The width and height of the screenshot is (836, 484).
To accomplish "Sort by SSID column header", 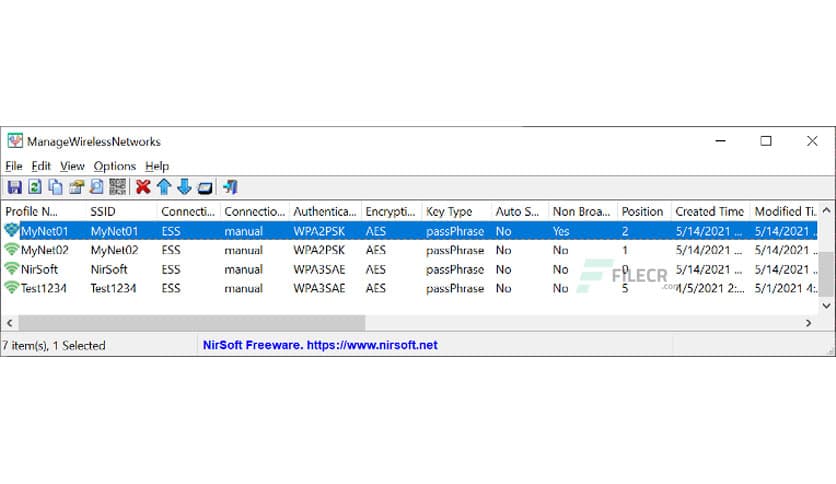I will (121, 212).
